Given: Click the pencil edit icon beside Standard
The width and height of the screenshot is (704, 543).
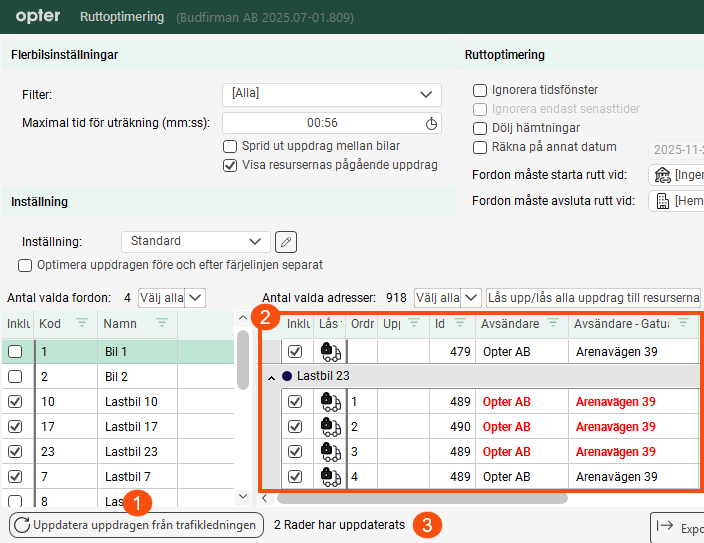Looking at the screenshot, I should point(286,241).
